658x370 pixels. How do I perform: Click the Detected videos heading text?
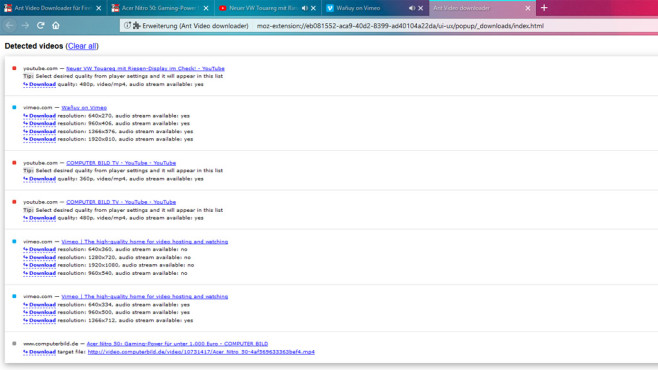(x=34, y=46)
